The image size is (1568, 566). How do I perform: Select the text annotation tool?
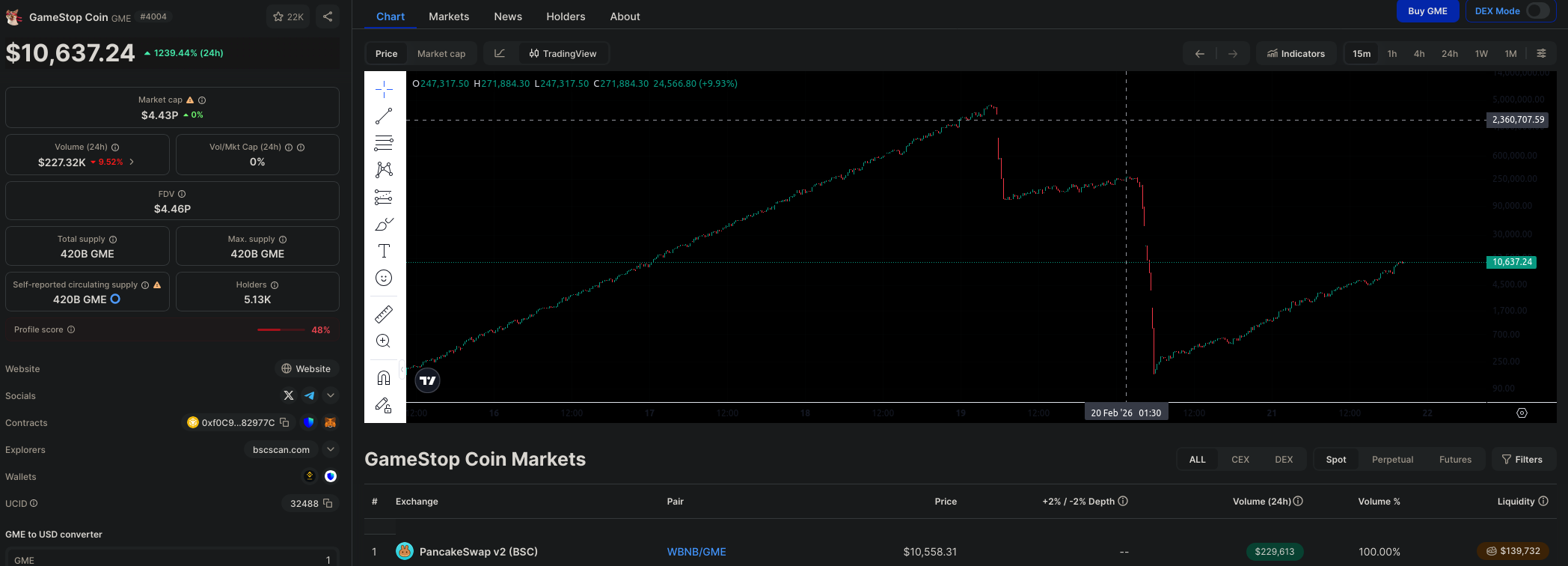coord(384,251)
